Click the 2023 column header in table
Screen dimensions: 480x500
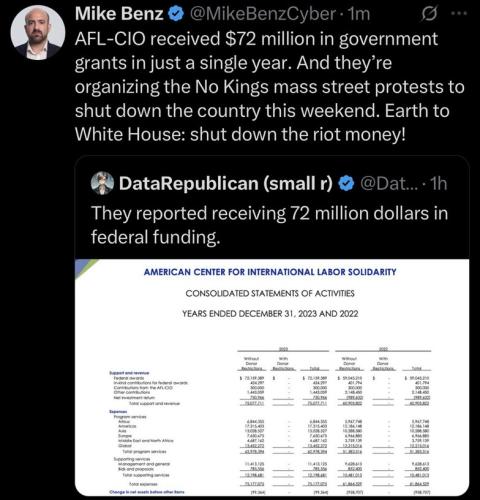coord(283,349)
